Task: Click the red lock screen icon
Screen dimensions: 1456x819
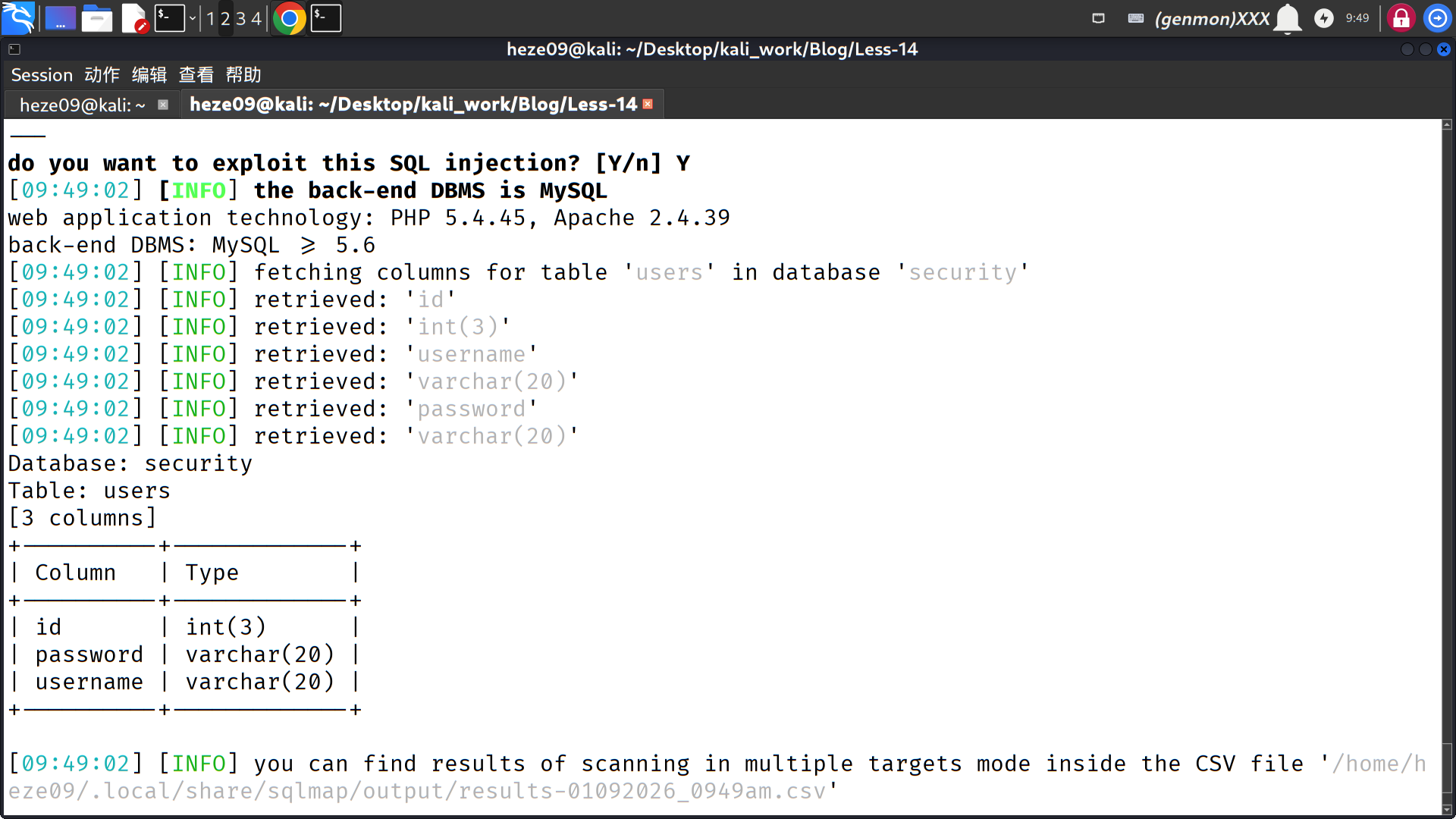Action: click(x=1401, y=18)
